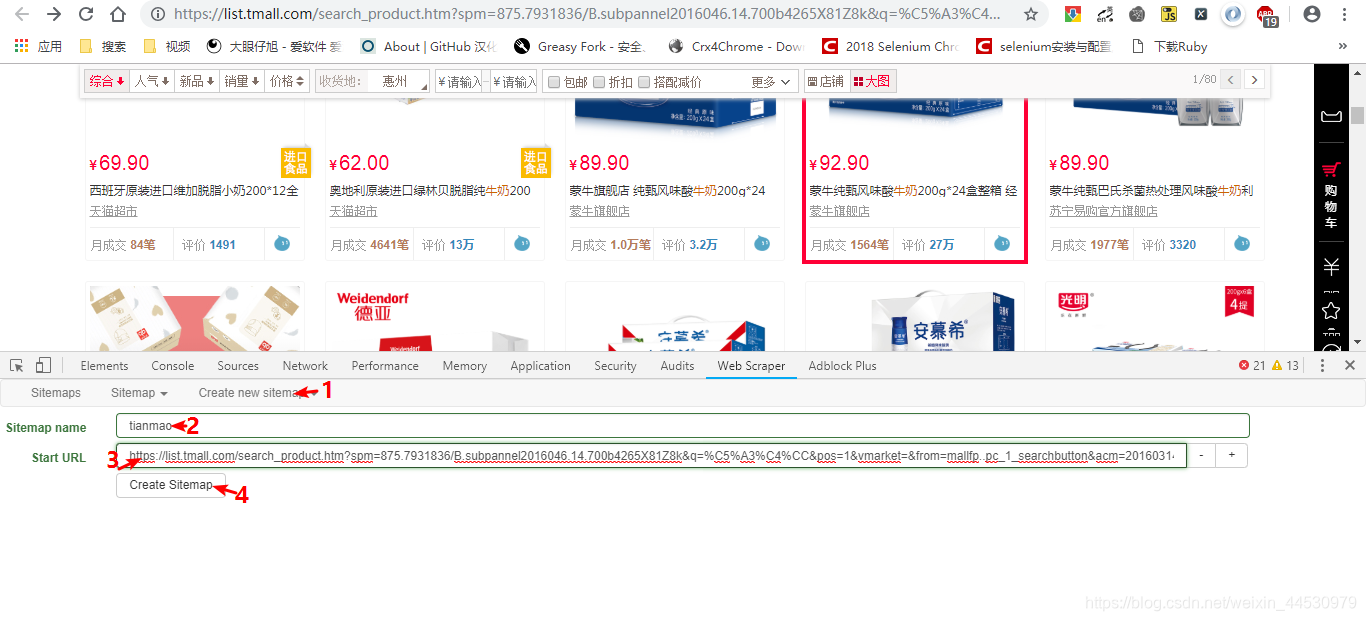
Task: Switch to the Console tab
Action: click(x=173, y=366)
